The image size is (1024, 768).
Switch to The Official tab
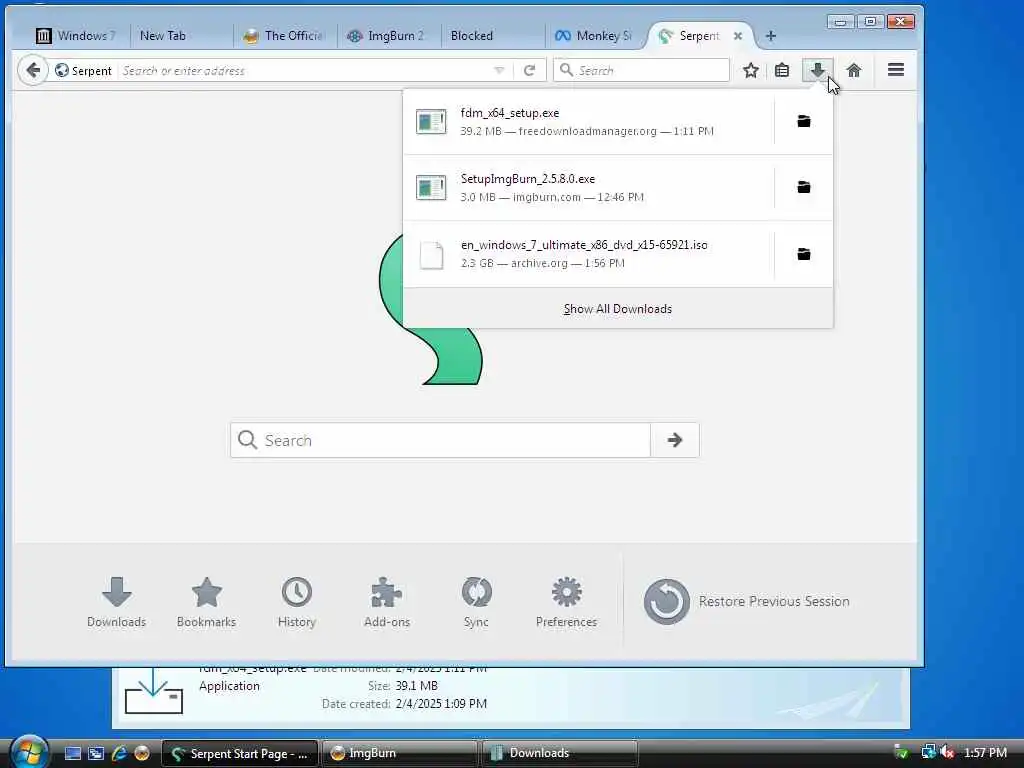(x=285, y=36)
